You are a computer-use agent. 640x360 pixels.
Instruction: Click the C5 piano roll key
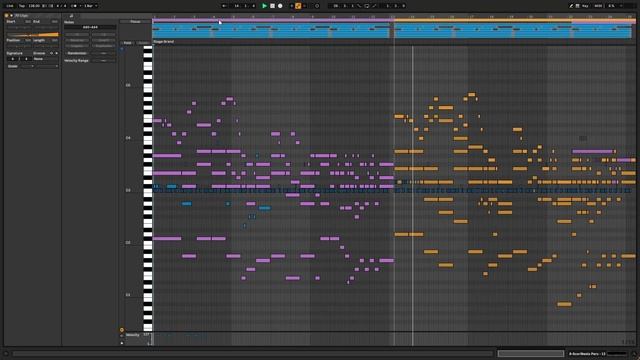coord(148,85)
